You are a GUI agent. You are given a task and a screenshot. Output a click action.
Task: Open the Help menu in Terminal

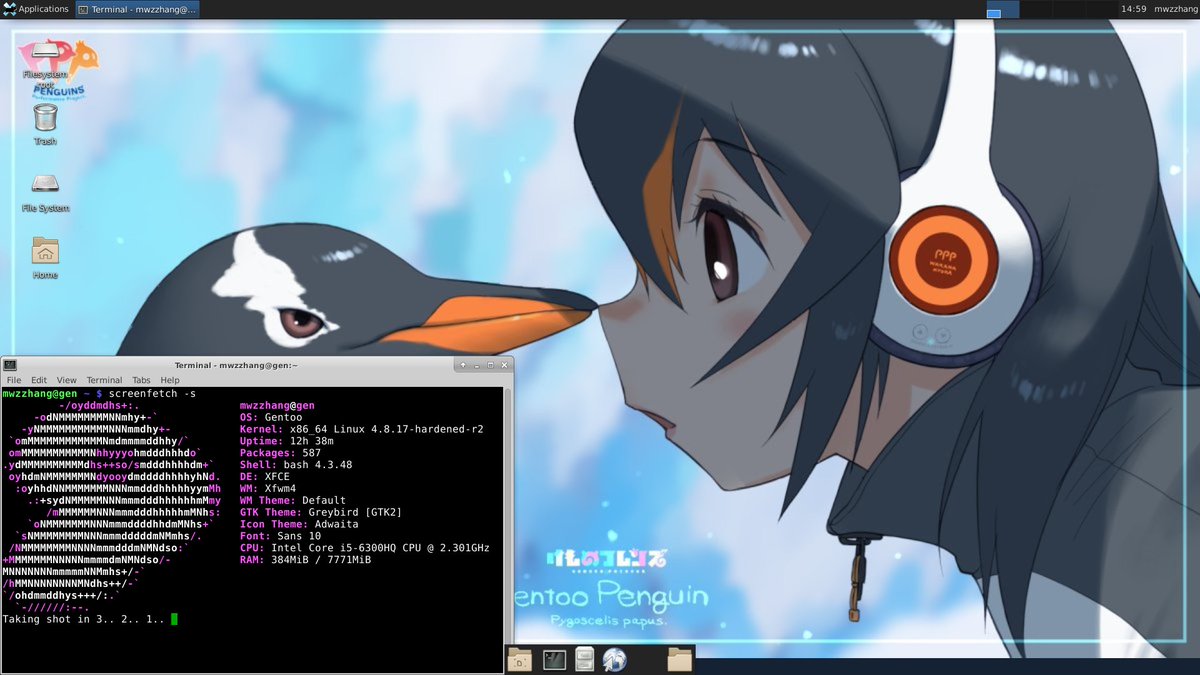tap(170, 380)
